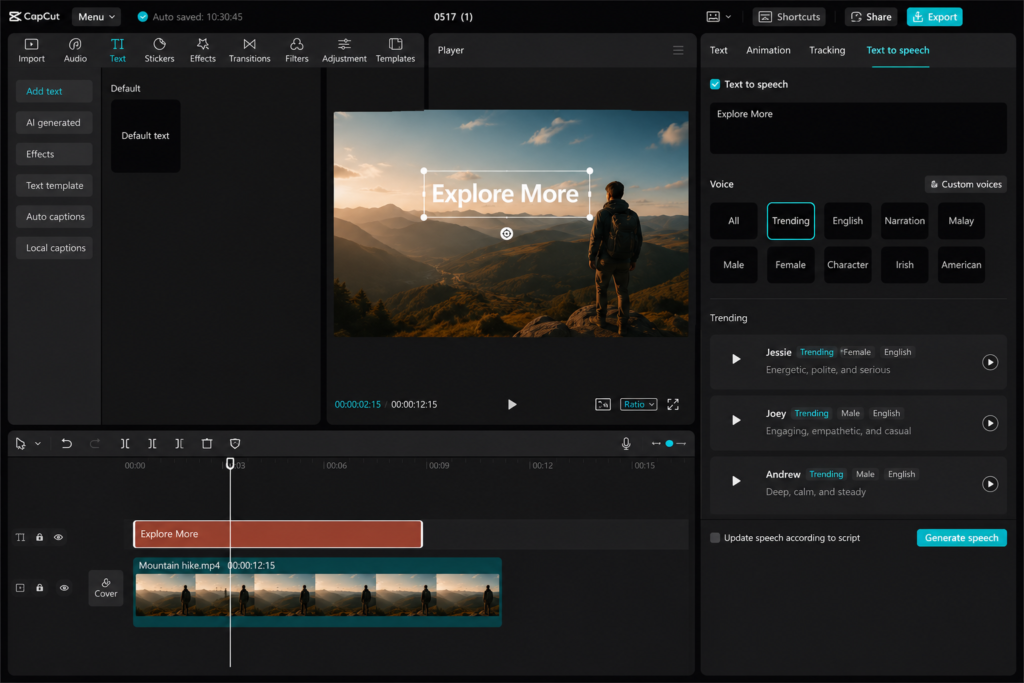Open the Player panel hamburger menu

pyautogui.click(x=678, y=50)
